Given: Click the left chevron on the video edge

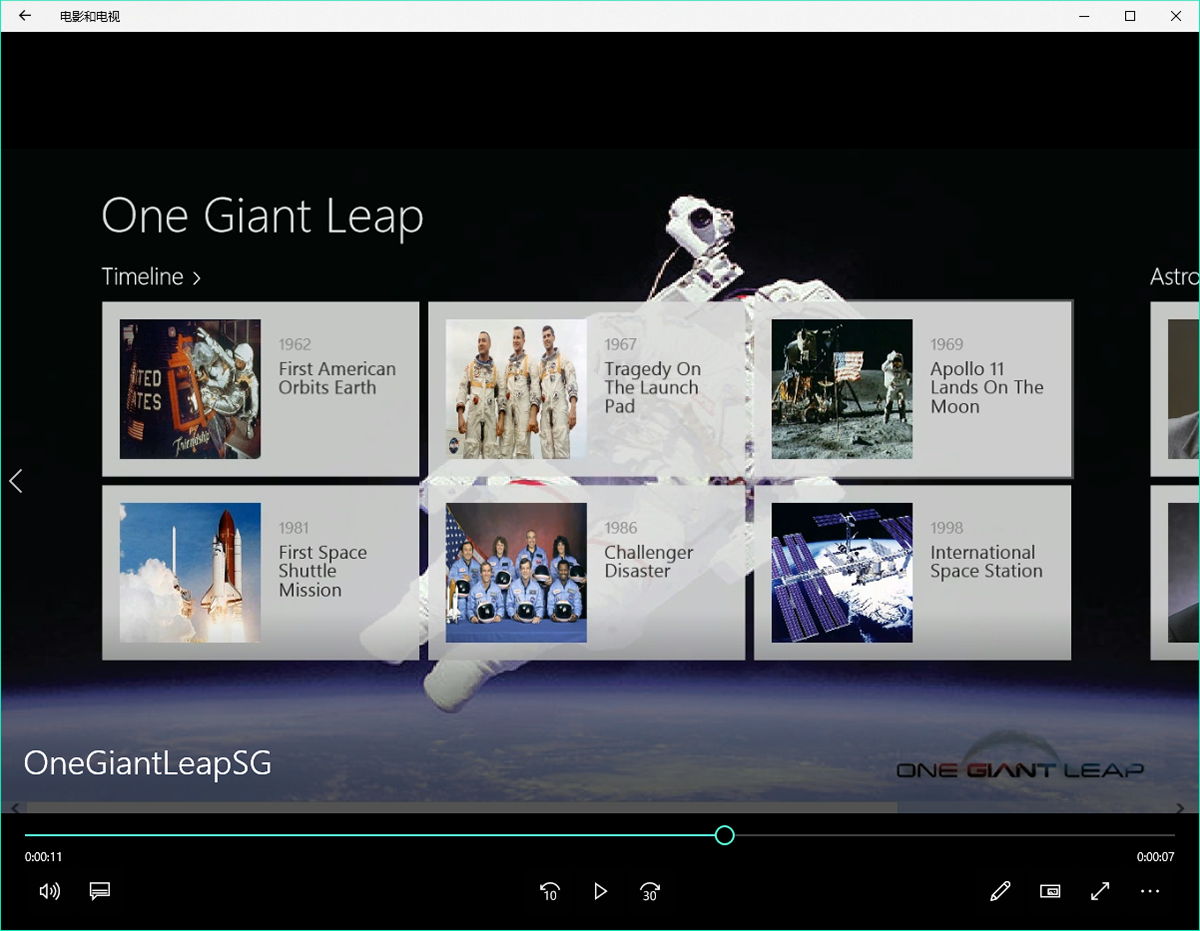Looking at the screenshot, I should [x=15, y=481].
